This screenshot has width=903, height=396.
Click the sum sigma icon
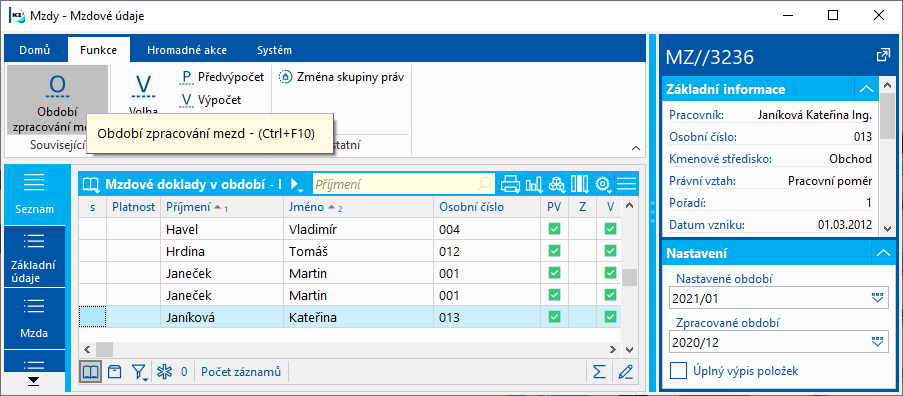pyautogui.click(x=600, y=372)
